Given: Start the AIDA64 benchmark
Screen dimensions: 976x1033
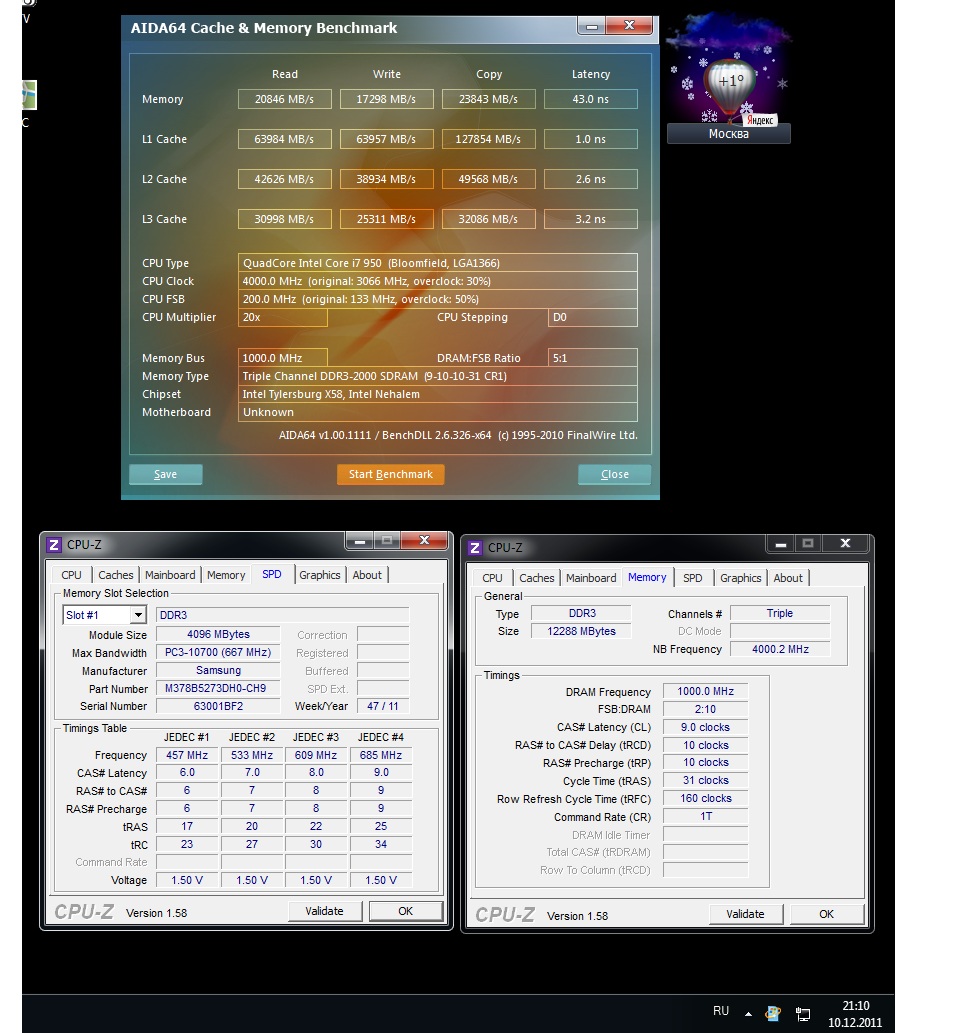Looking at the screenshot, I should [391, 474].
